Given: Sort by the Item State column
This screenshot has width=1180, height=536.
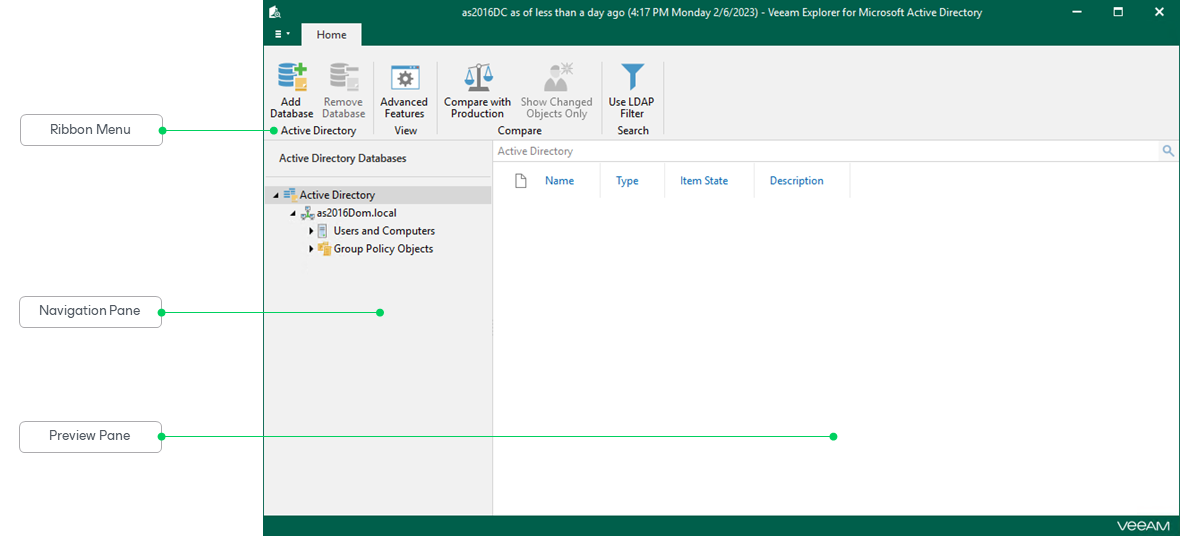Looking at the screenshot, I should (703, 181).
